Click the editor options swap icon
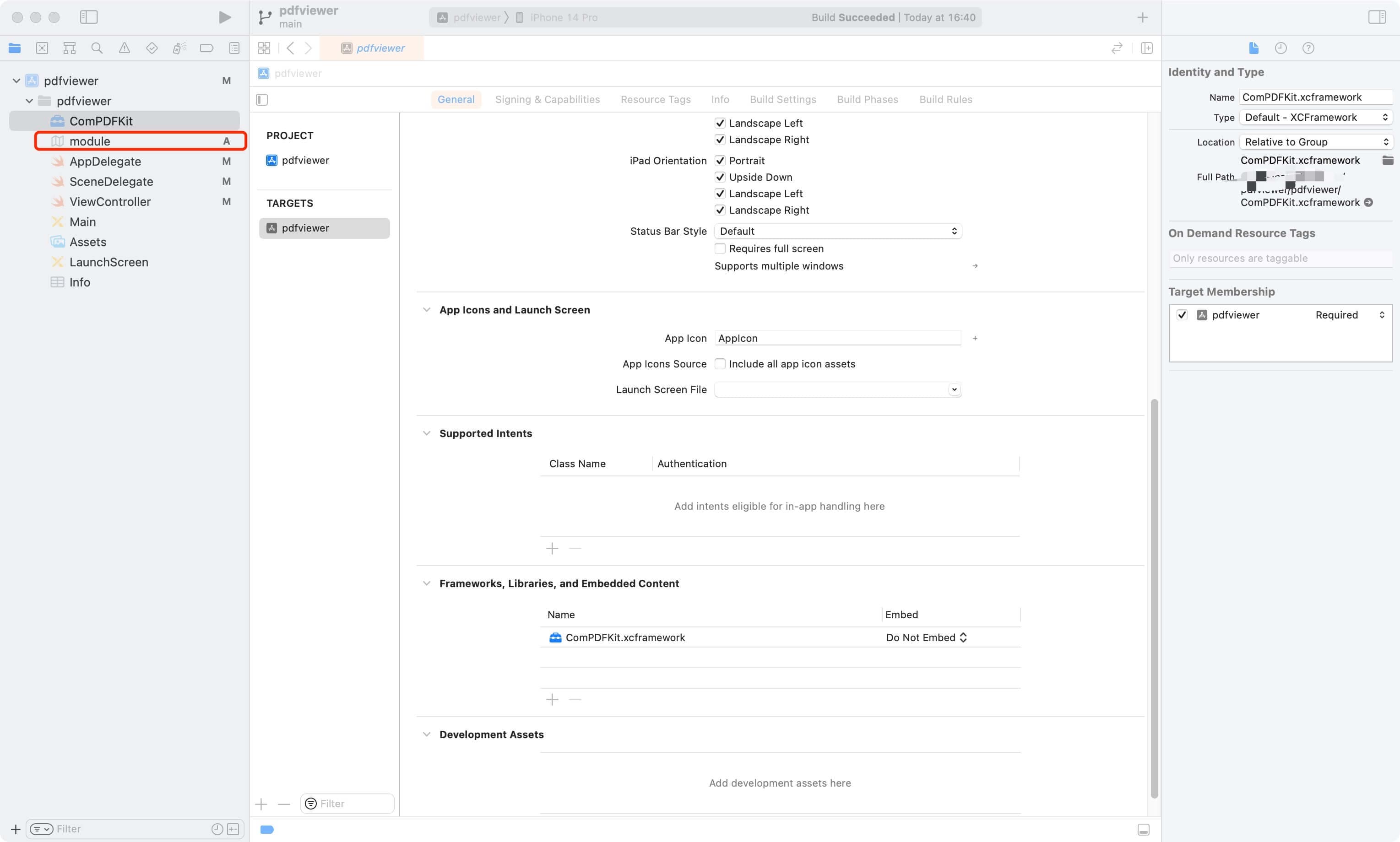Image resolution: width=1400 pixels, height=842 pixels. coord(1117,48)
